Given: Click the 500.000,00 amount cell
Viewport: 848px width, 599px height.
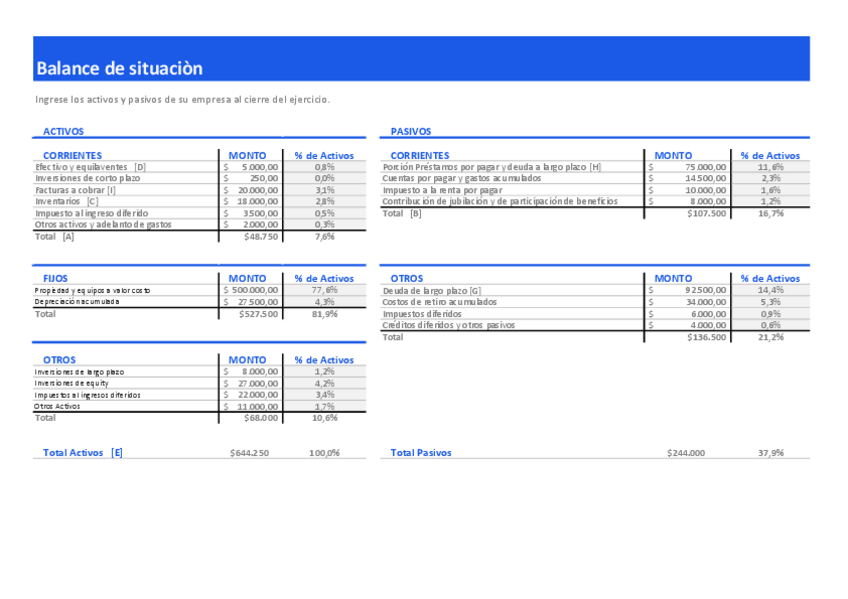Looking at the screenshot, I should coord(255,290).
